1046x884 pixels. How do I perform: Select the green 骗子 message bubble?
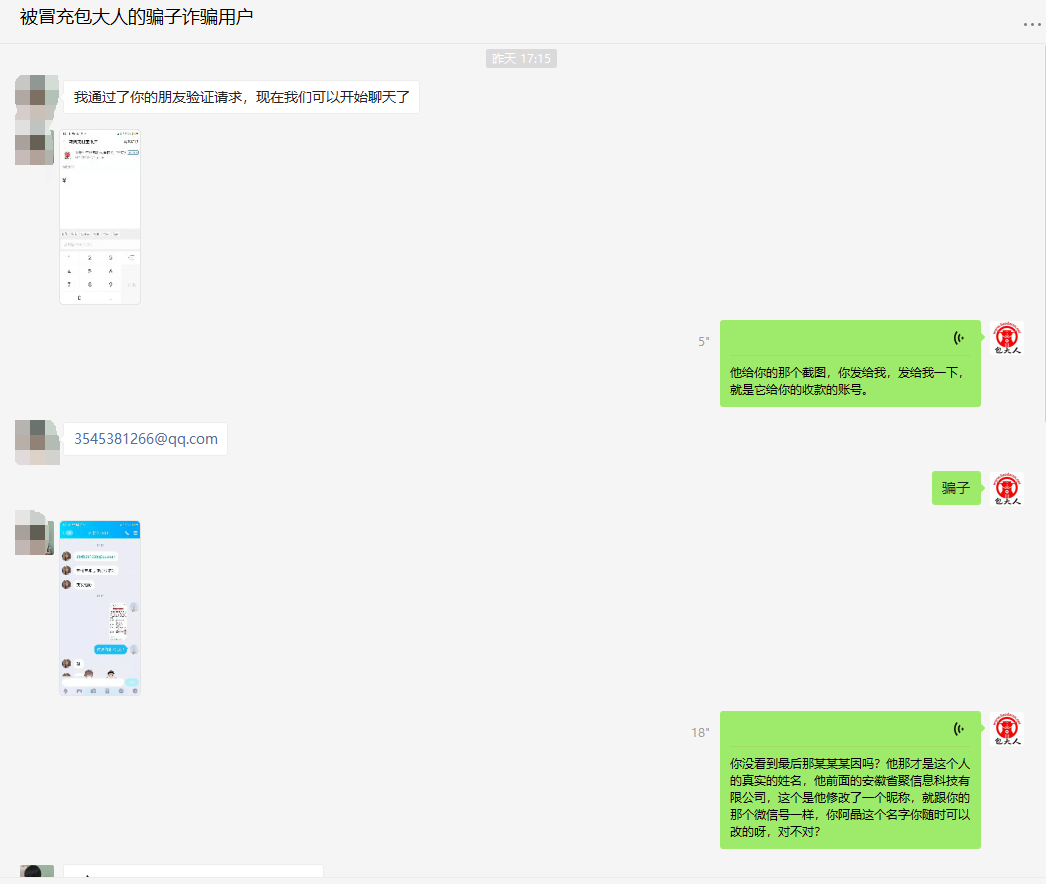point(956,488)
